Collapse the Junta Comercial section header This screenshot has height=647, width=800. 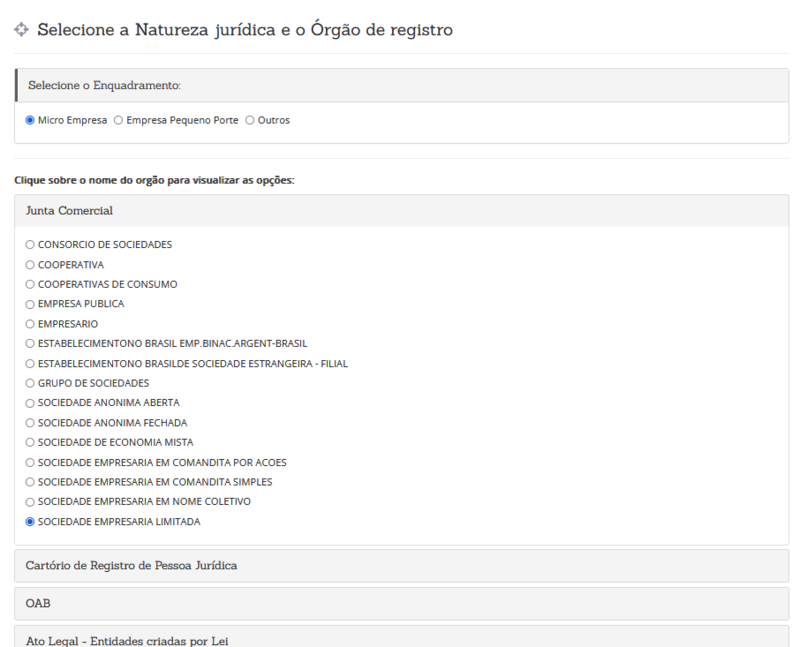point(402,211)
